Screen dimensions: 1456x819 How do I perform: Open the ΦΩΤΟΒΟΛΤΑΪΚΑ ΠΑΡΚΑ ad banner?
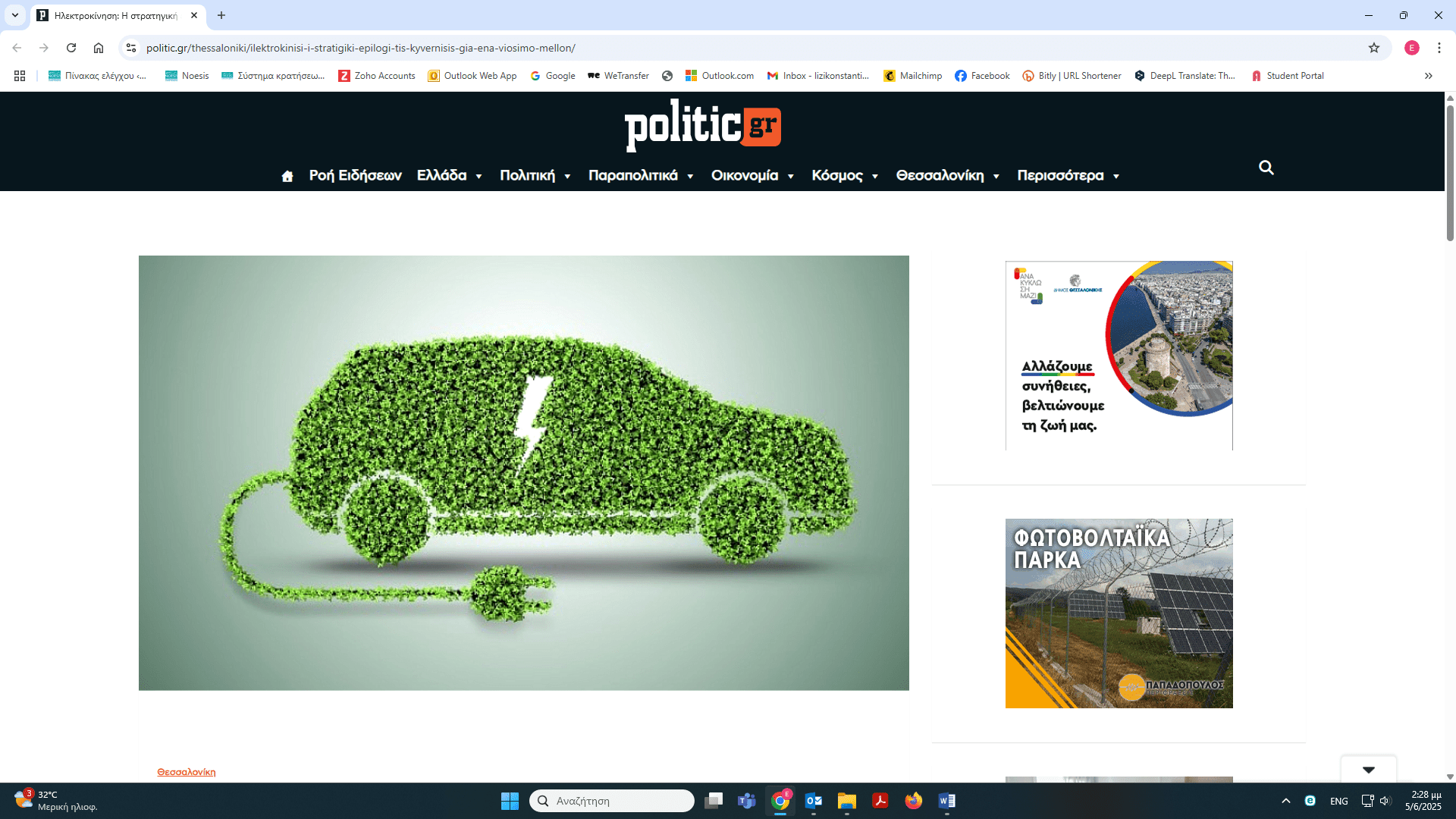[x=1119, y=613]
